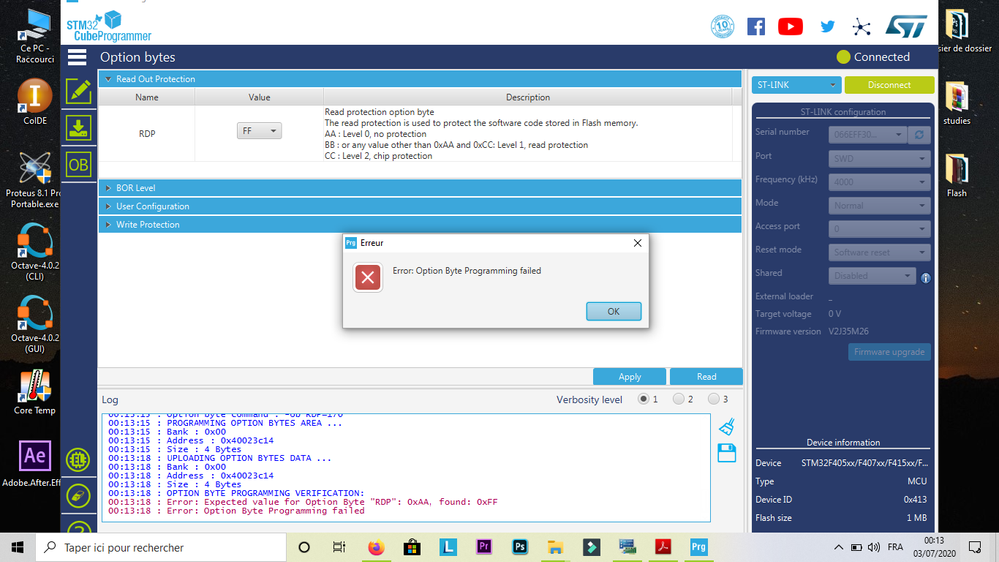
Task: Open Adobe After Effects desktop shortcut
Action: pos(32,464)
